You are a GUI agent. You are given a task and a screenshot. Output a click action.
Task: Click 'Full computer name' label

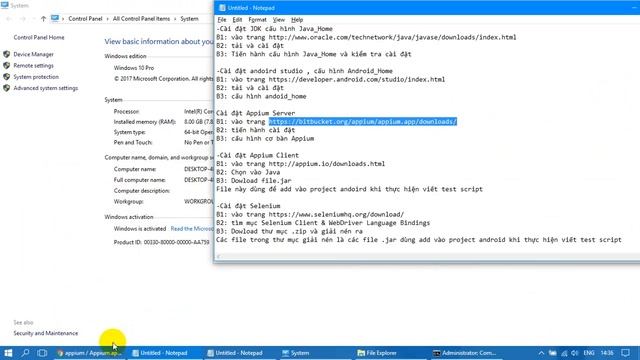140,180
